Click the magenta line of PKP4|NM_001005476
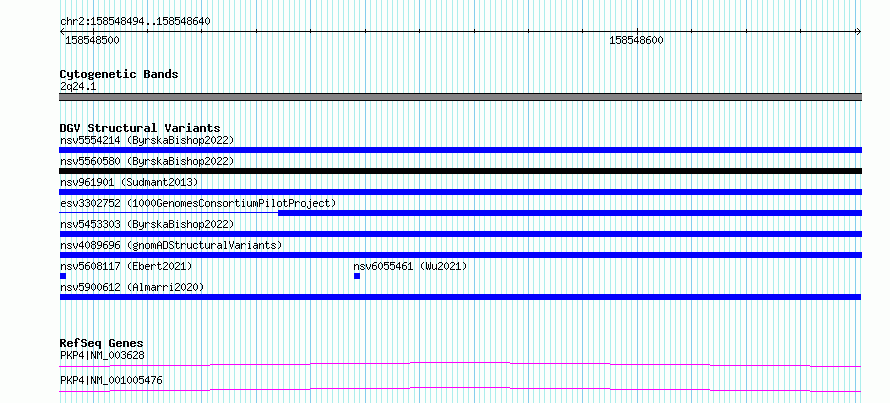Image resolution: width=890 pixels, height=403 pixels. [x=460, y=389]
